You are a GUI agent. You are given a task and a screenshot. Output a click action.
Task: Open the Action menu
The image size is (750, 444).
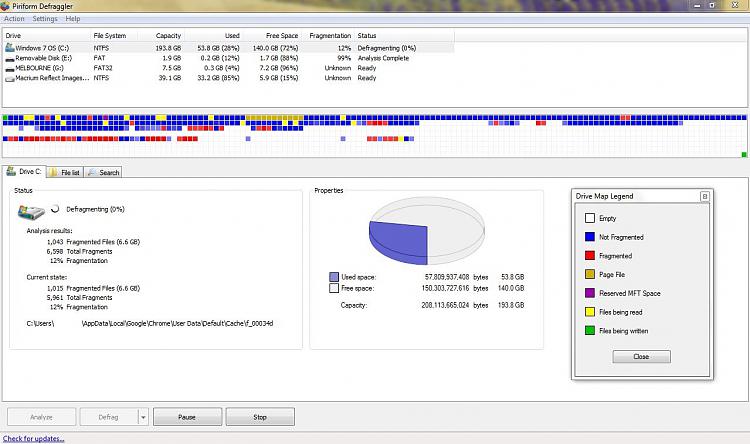tap(14, 19)
